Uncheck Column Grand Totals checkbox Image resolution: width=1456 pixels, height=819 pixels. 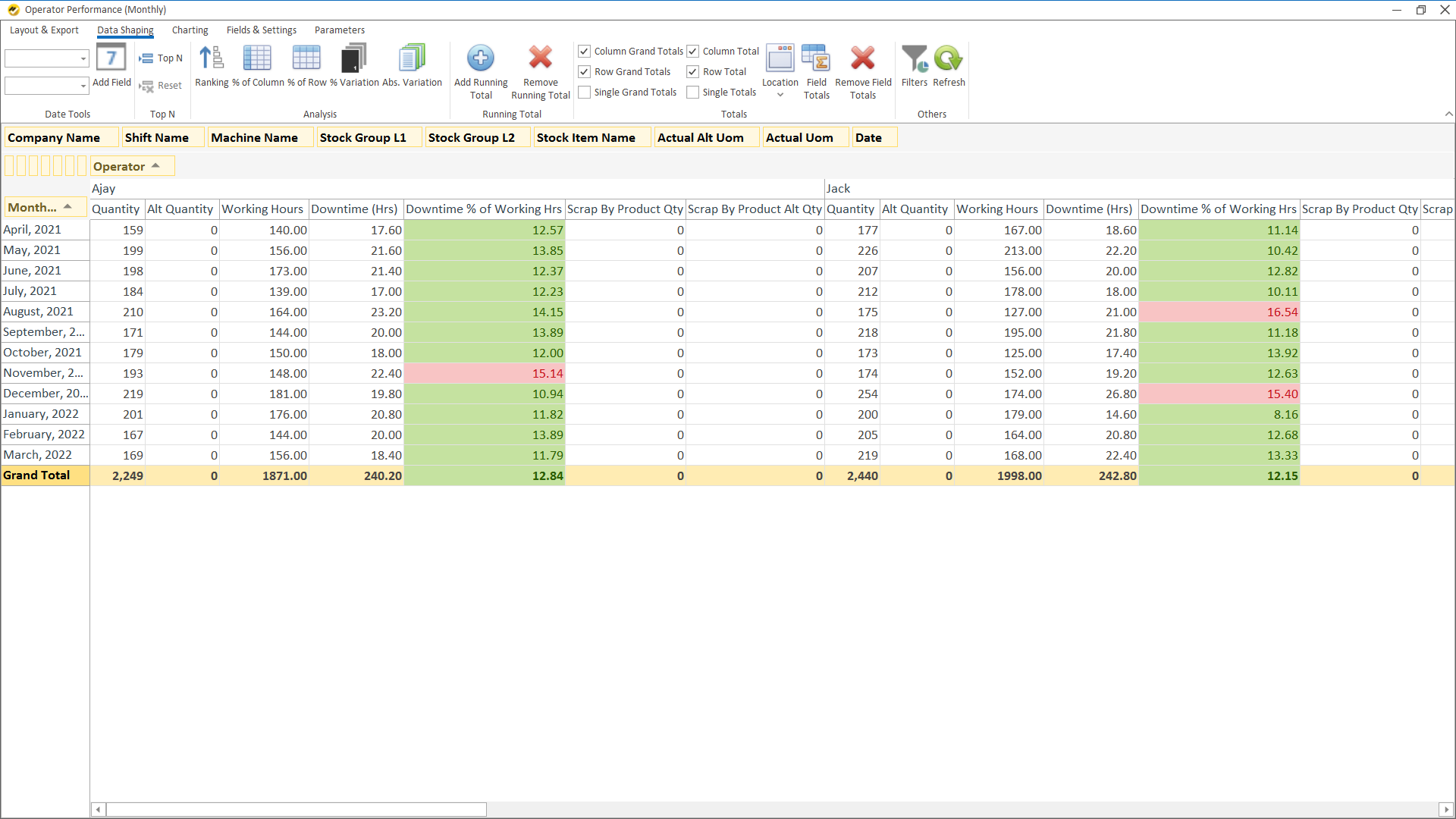coord(585,52)
